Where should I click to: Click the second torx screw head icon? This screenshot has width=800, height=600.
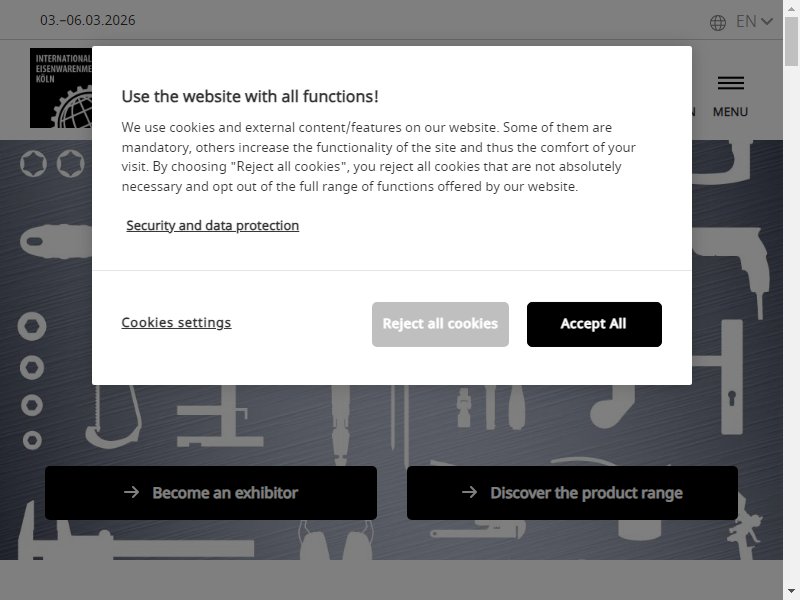70,164
